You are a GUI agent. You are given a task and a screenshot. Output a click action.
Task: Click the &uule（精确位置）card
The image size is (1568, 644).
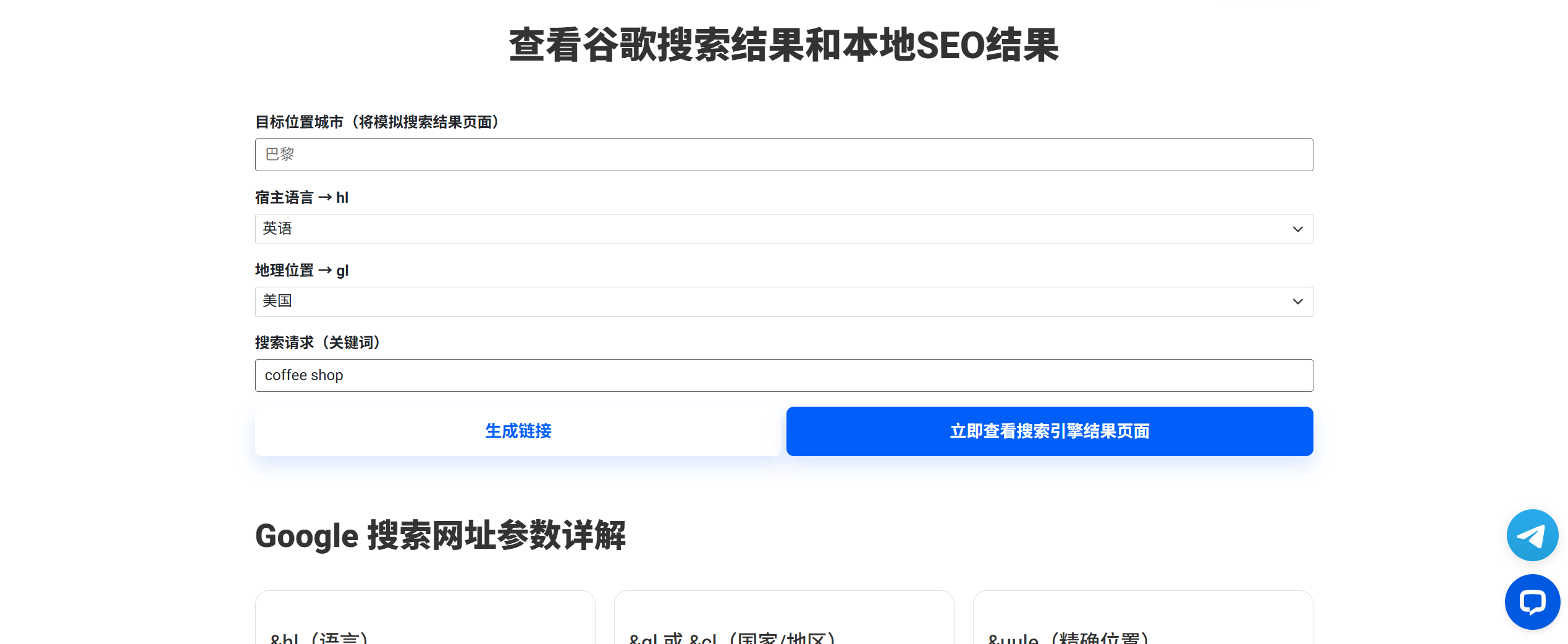[x=1143, y=617]
